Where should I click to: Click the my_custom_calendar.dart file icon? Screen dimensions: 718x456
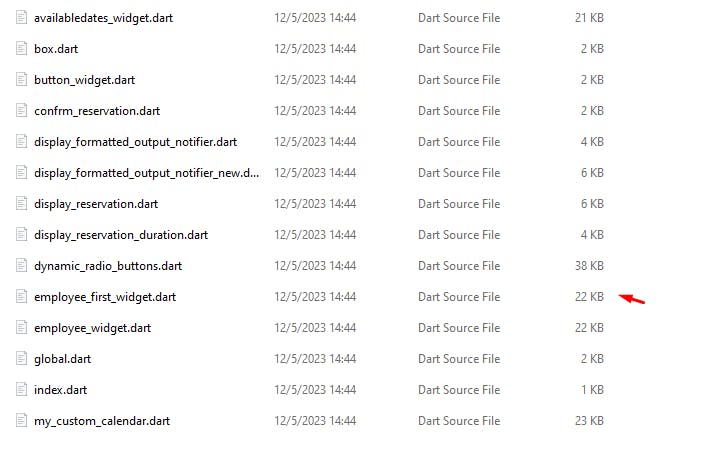point(22,421)
